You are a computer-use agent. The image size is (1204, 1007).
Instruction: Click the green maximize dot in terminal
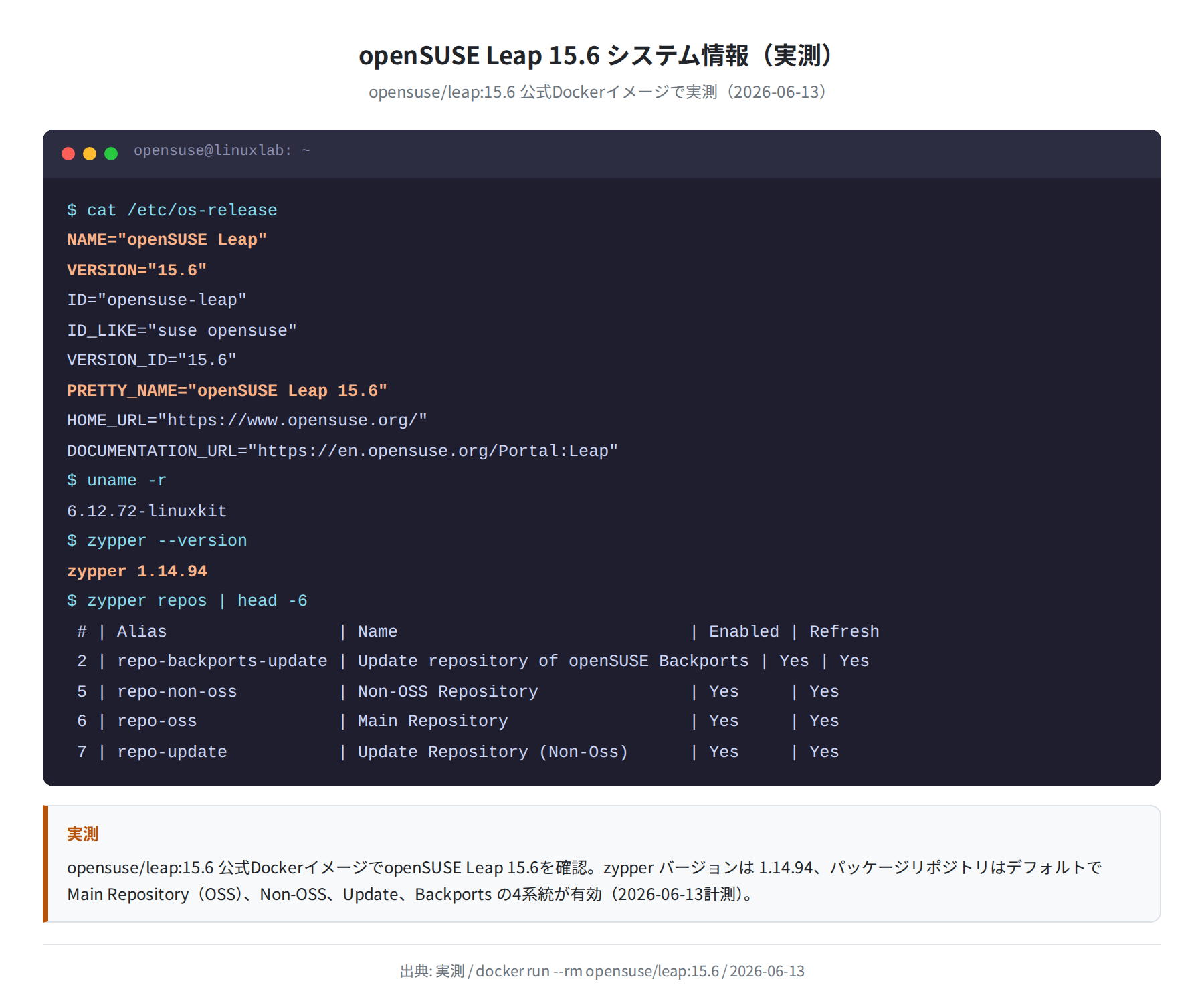point(111,154)
